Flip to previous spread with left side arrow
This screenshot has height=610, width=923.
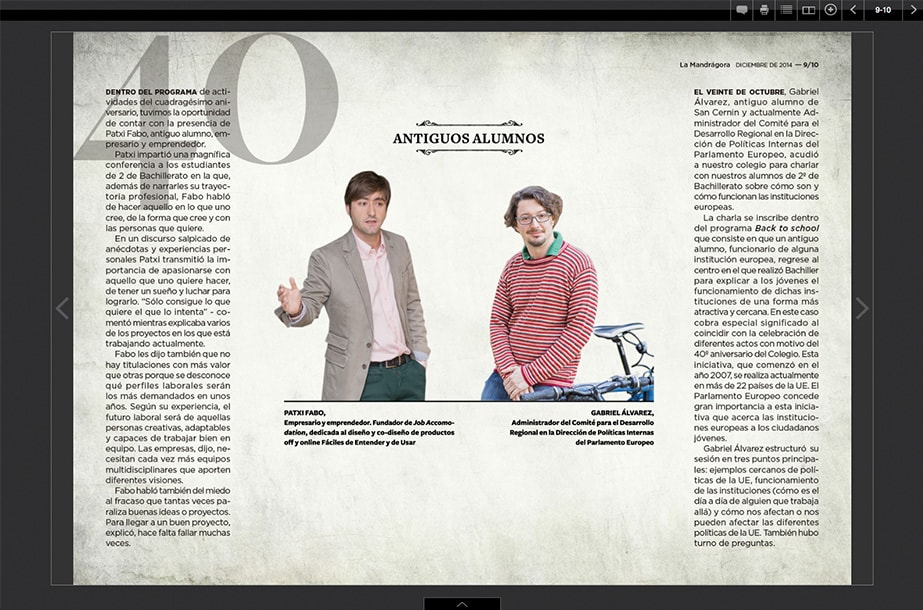coord(62,308)
